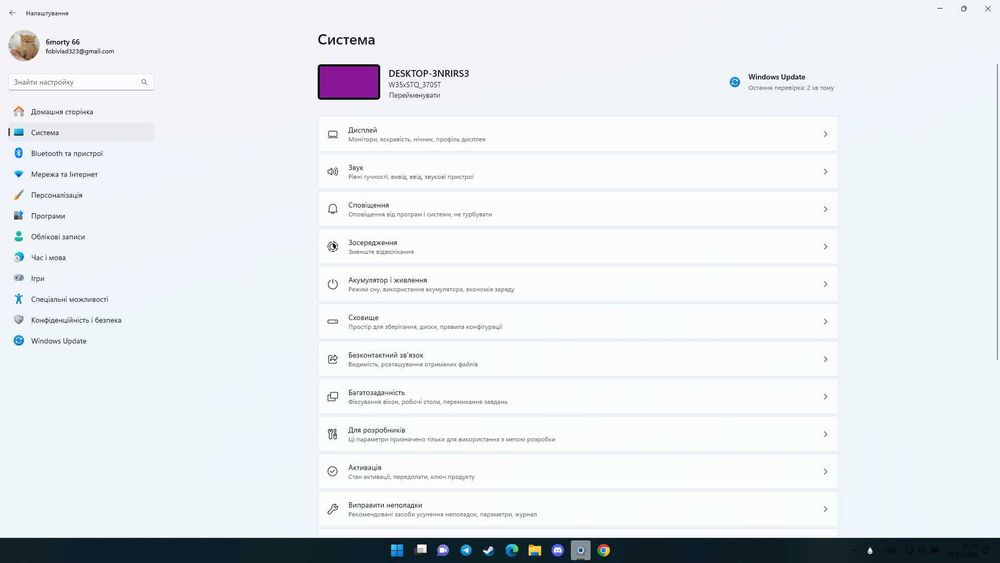Click the vertical scrollbar
The height and width of the screenshot is (563, 1000).
(x=997, y=212)
